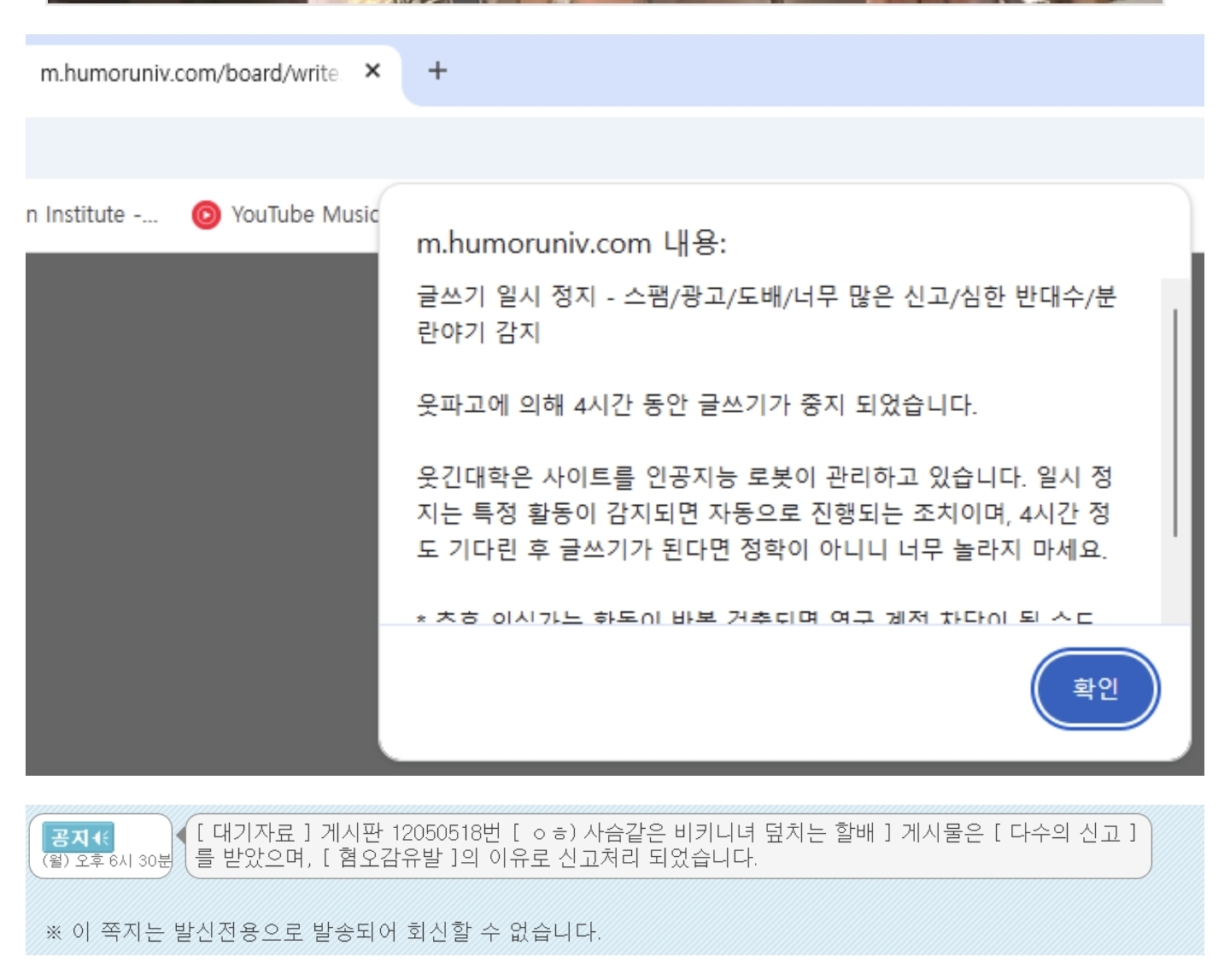Click the 공지 speaker badge

pyautogui.click(x=79, y=836)
